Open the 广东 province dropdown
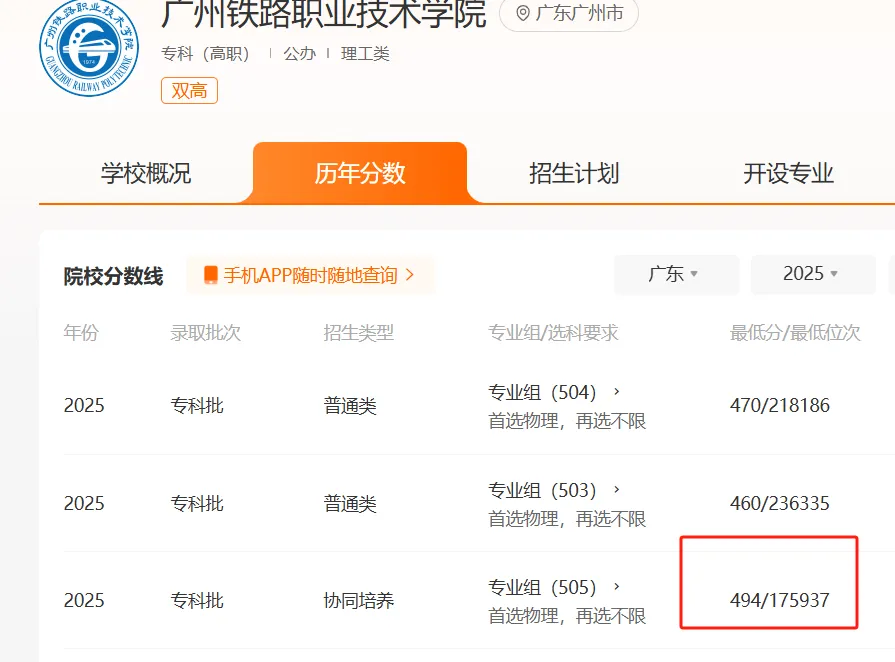895x662 pixels. [x=676, y=275]
